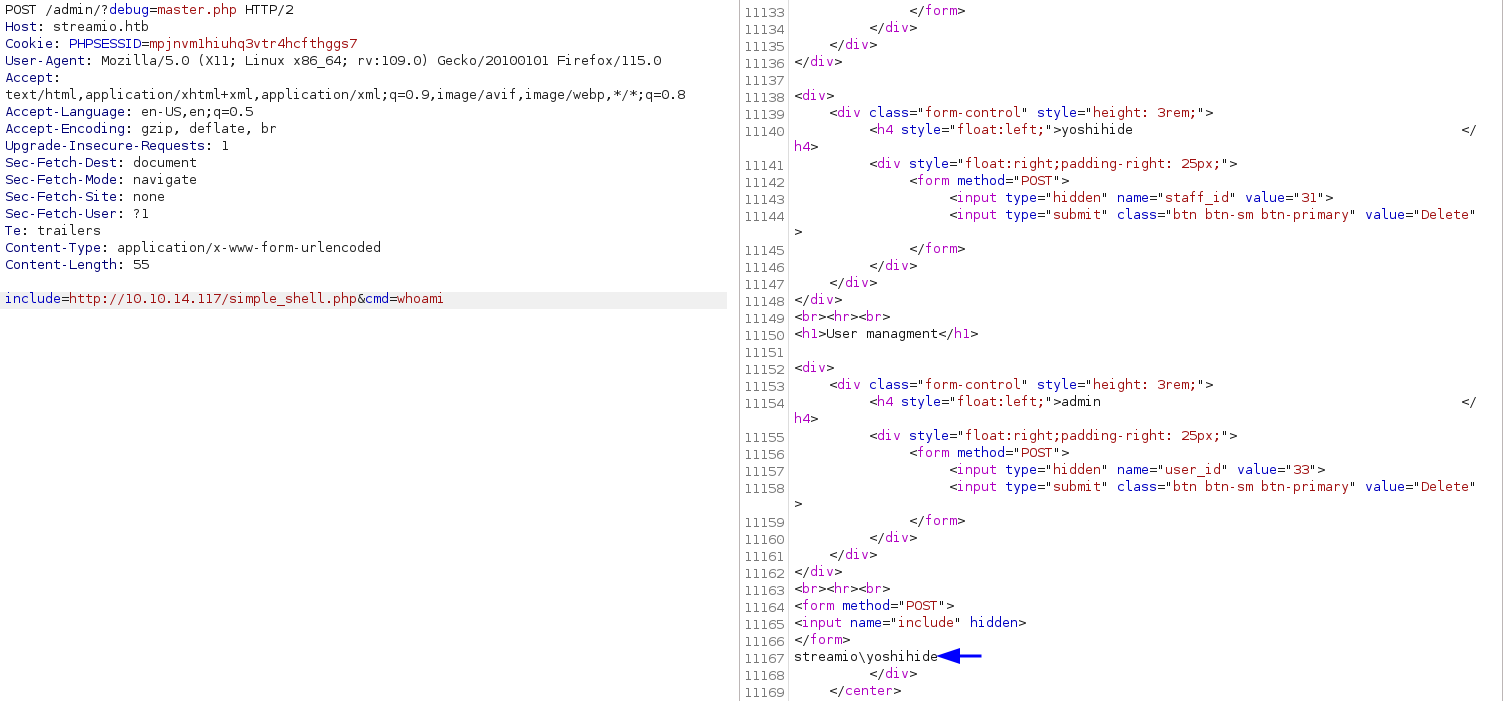Viewport: 1503px width, 701px height.
Task: Select the PHPSESSID cookie value
Action: point(253,44)
